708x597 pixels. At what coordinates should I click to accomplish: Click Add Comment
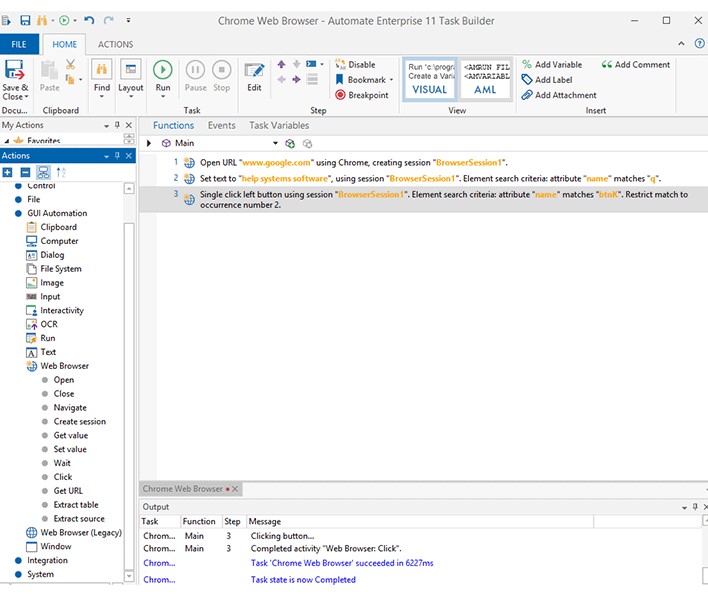tap(636, 65)
